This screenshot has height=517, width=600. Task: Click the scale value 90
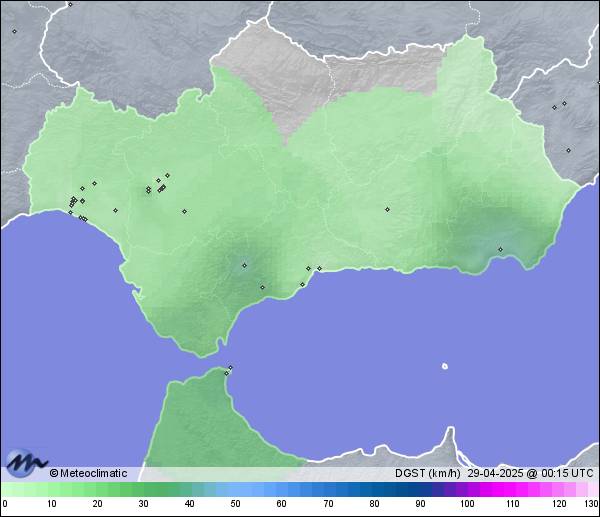pyautogui.click(x=420, y=504)
